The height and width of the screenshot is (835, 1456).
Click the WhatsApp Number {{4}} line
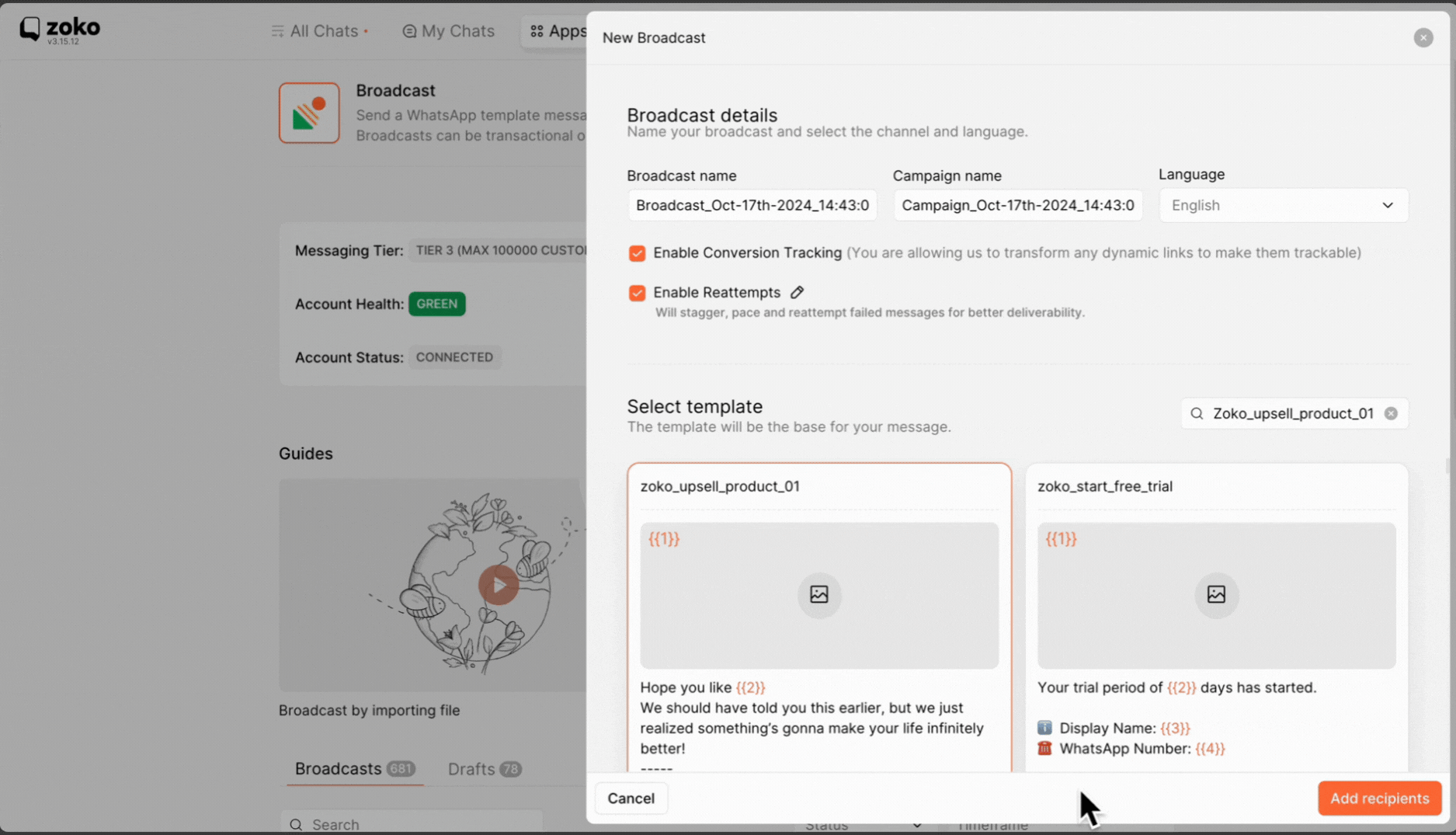pyautogui.click(x=1131, y=749)
